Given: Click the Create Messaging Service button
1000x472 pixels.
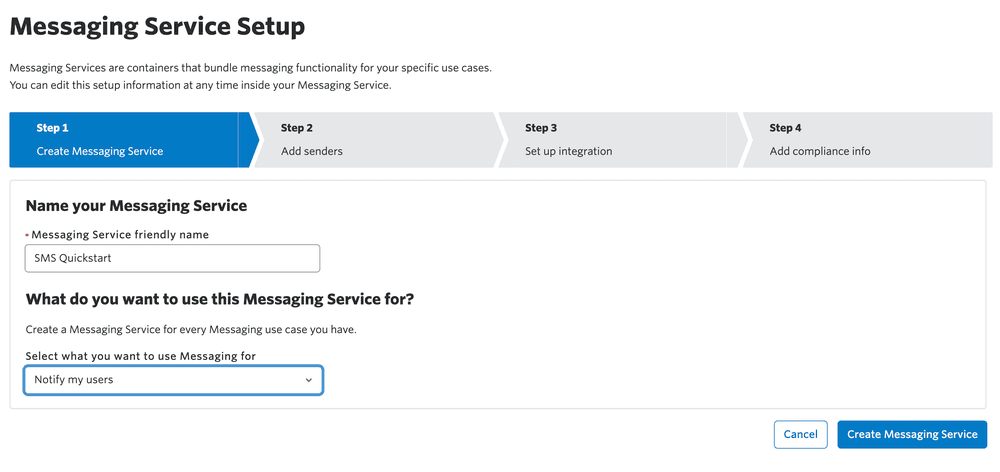Looking at the screenshot, I should [912, 434].
